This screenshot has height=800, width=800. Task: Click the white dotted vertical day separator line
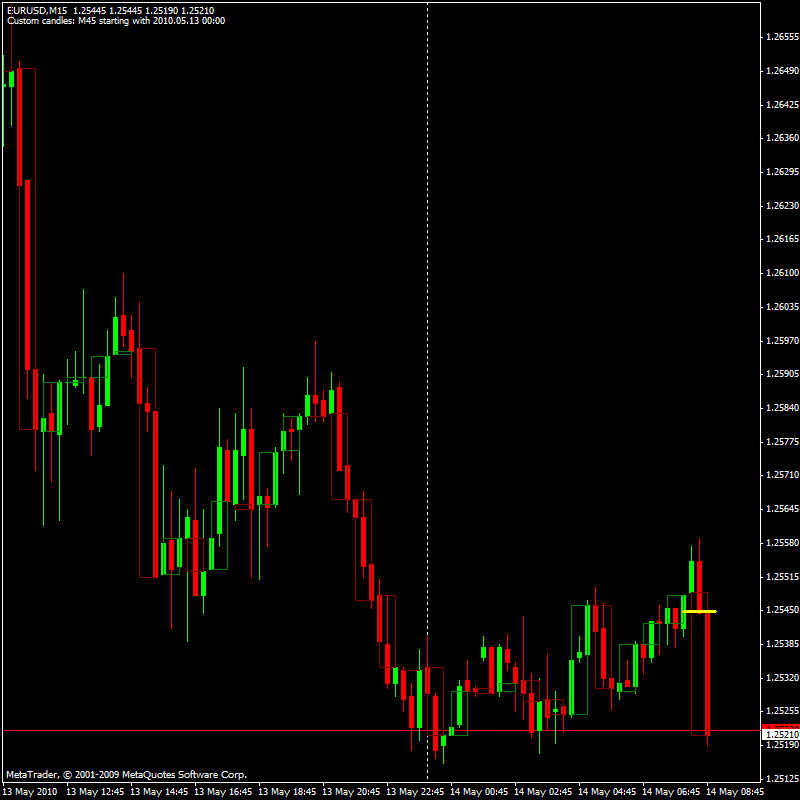(x=428, y=390)
